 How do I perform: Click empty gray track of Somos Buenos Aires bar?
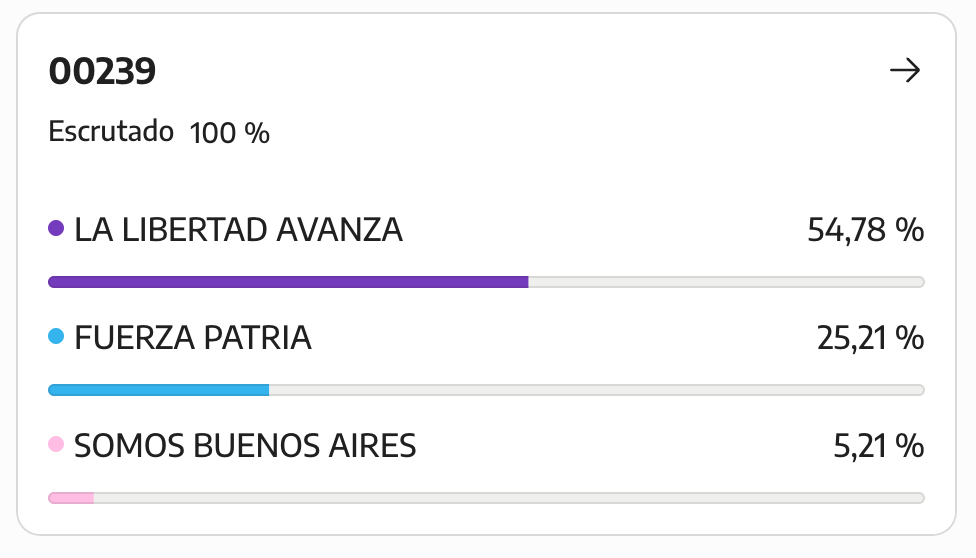[509, 498]
